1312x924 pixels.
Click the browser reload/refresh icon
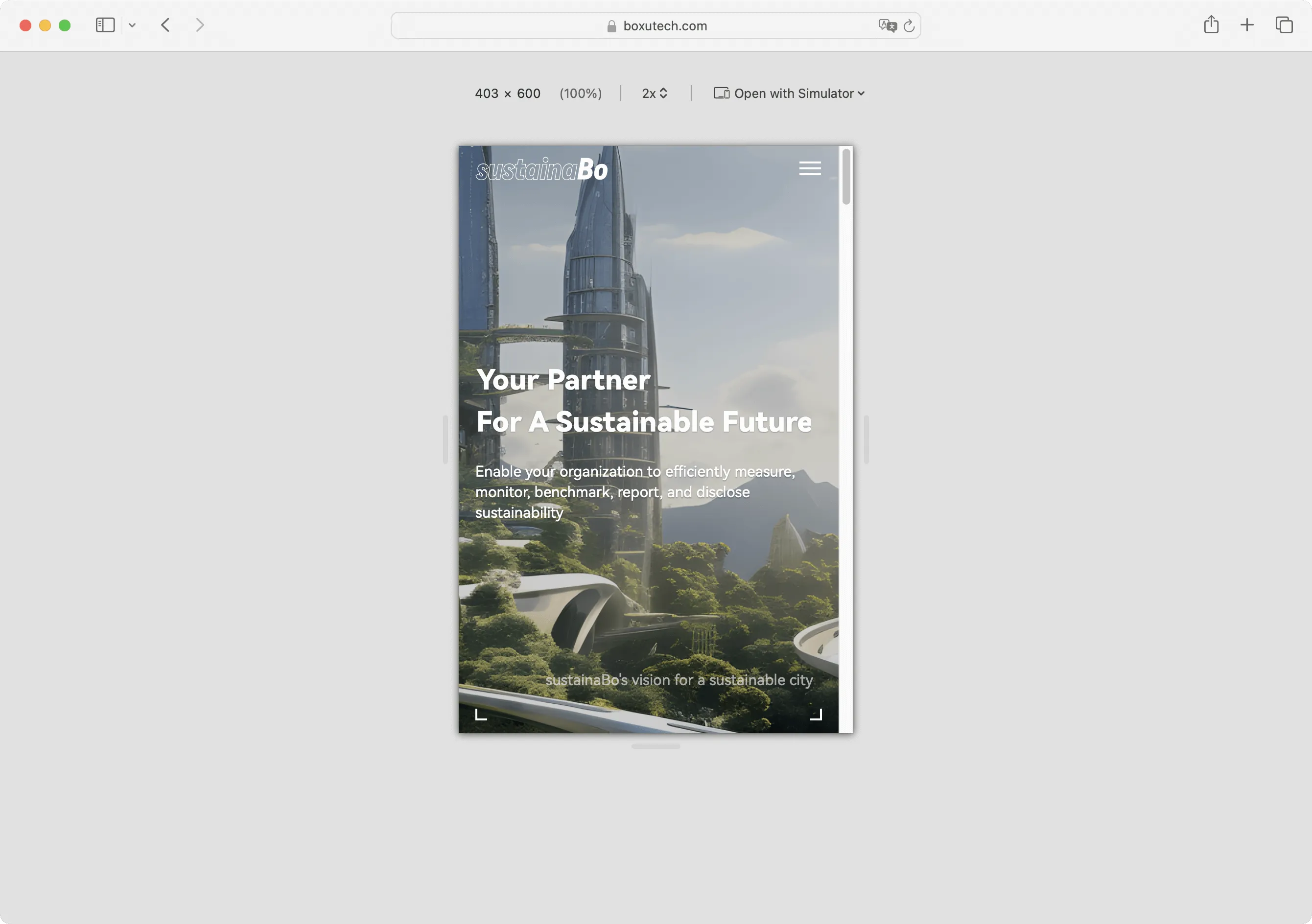click(x=909, y=25)
